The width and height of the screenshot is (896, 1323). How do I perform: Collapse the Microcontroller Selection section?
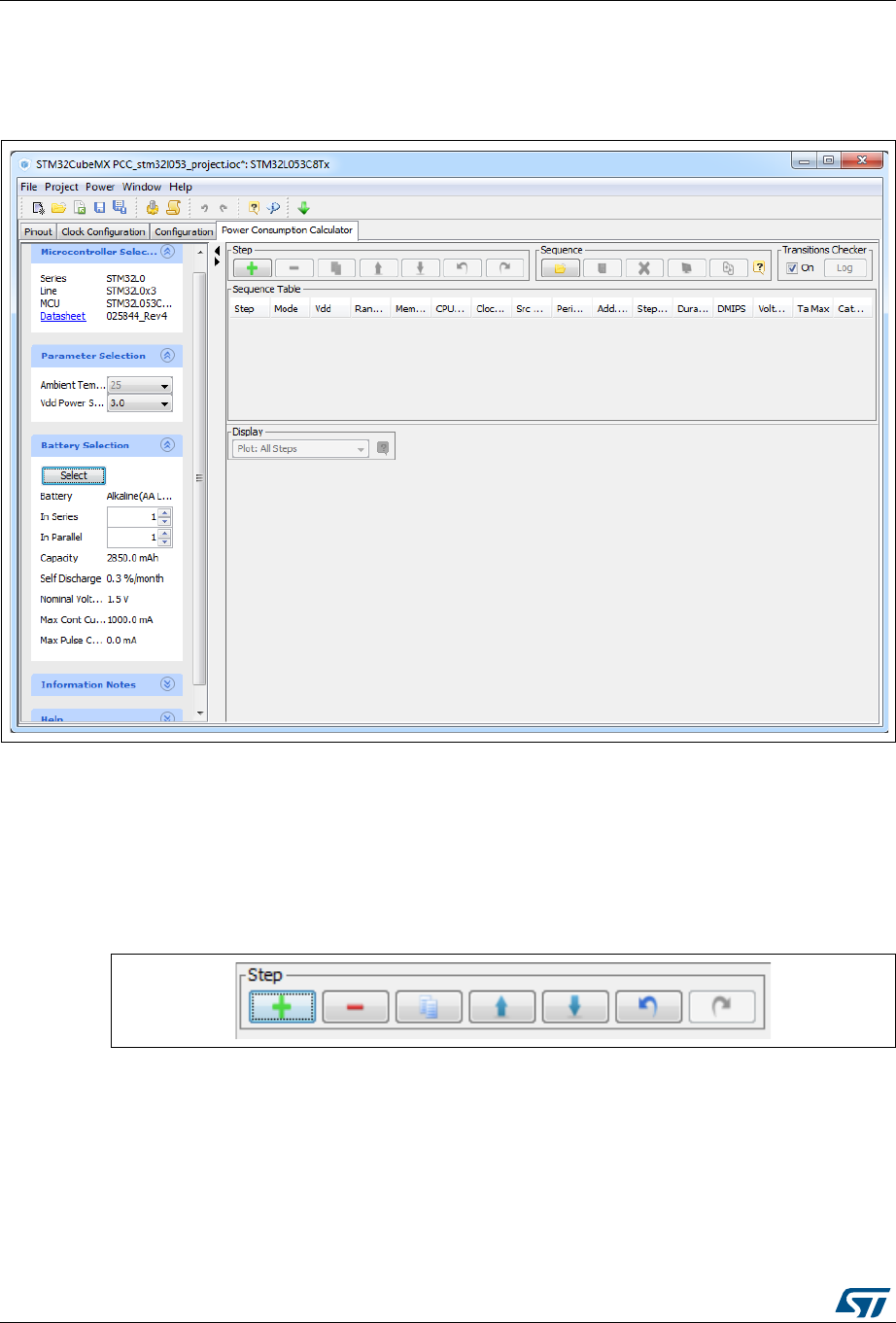[167, 252]
